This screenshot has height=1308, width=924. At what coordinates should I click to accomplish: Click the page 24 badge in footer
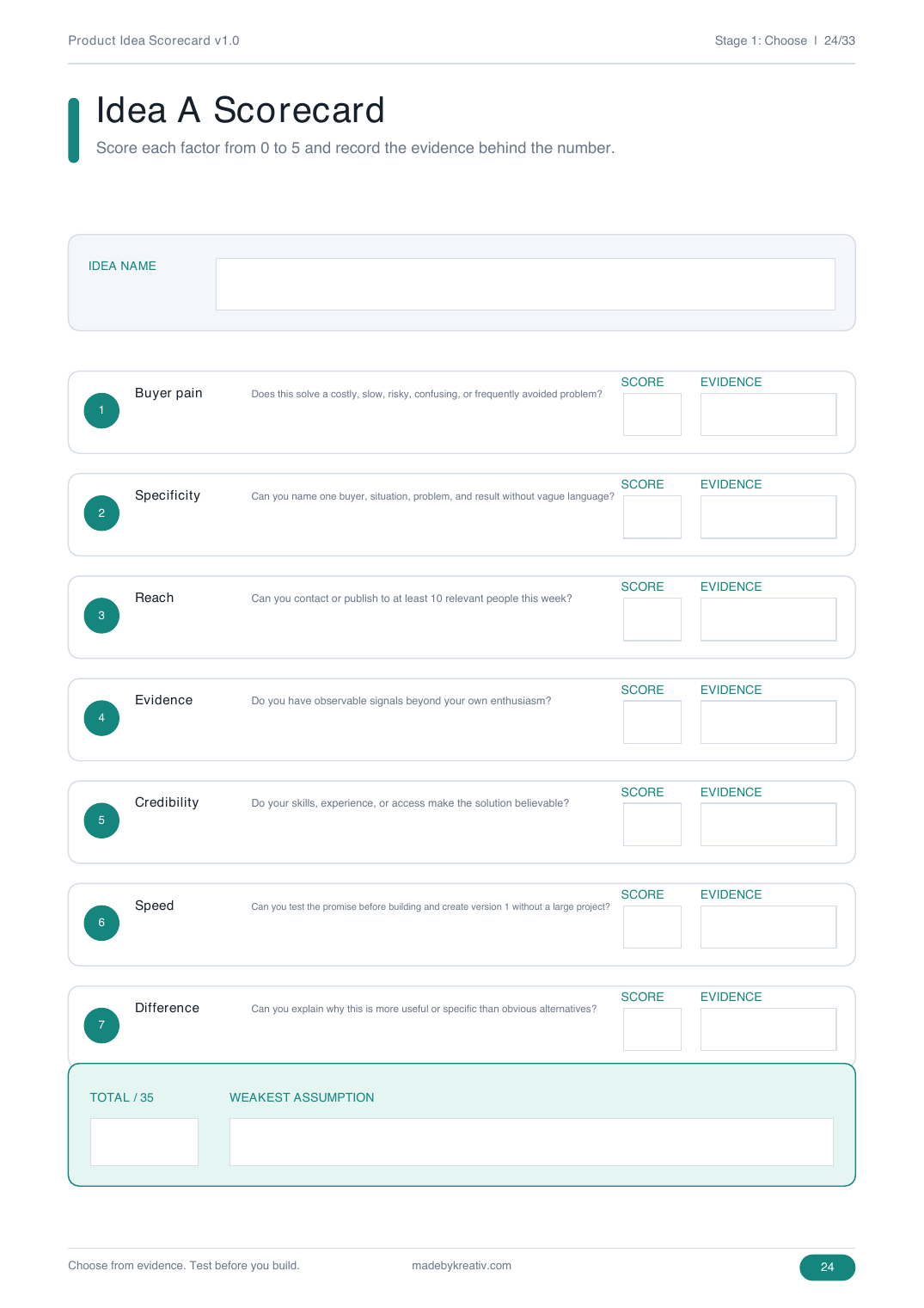[x=827, y=1267]
